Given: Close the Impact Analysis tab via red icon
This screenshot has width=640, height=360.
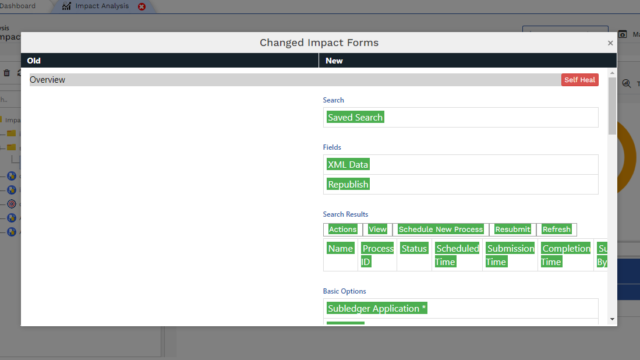Looking at the screenshot, I should pos(142,7).
